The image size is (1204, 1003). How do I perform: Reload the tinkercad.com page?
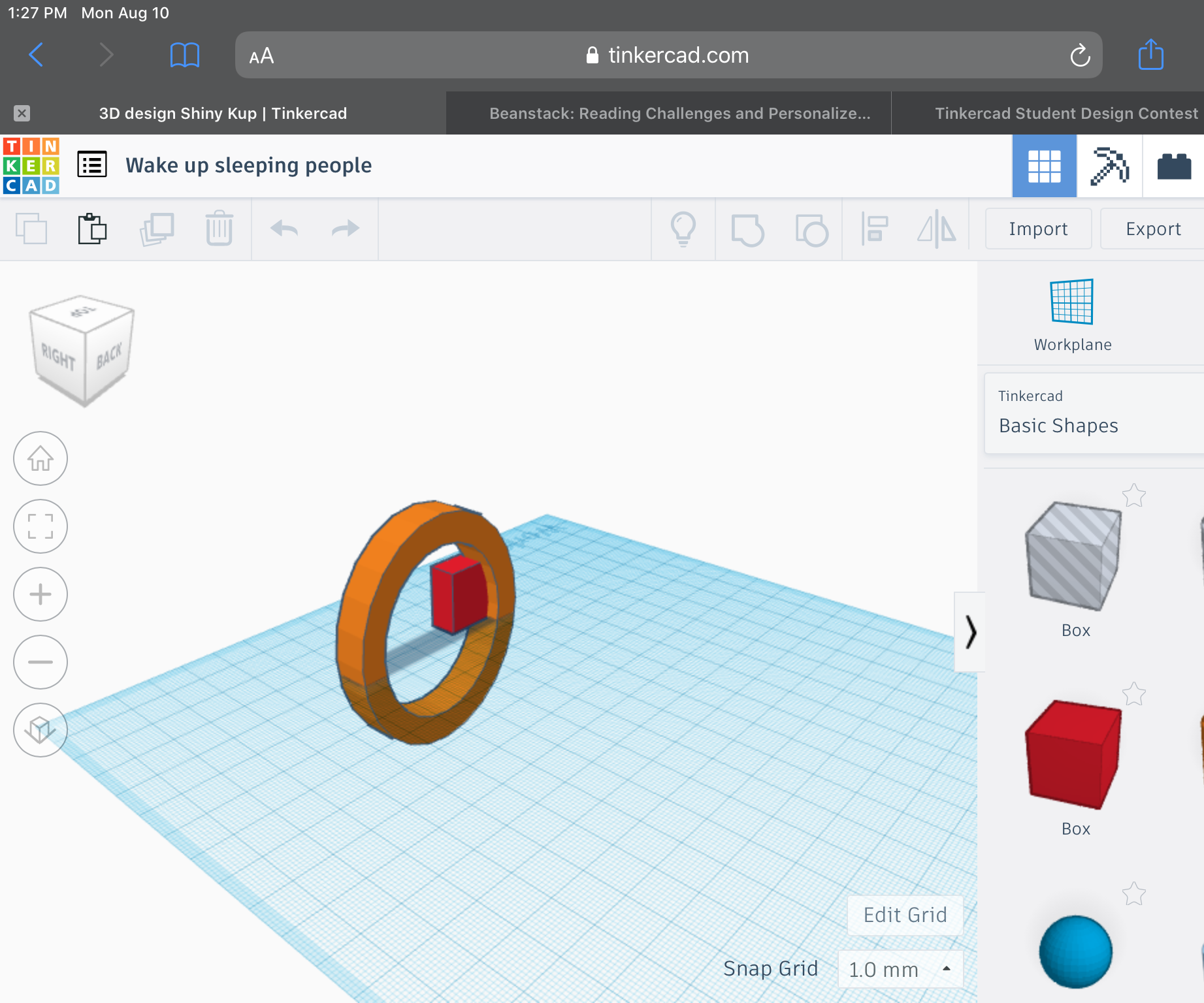click(1080, 56)
